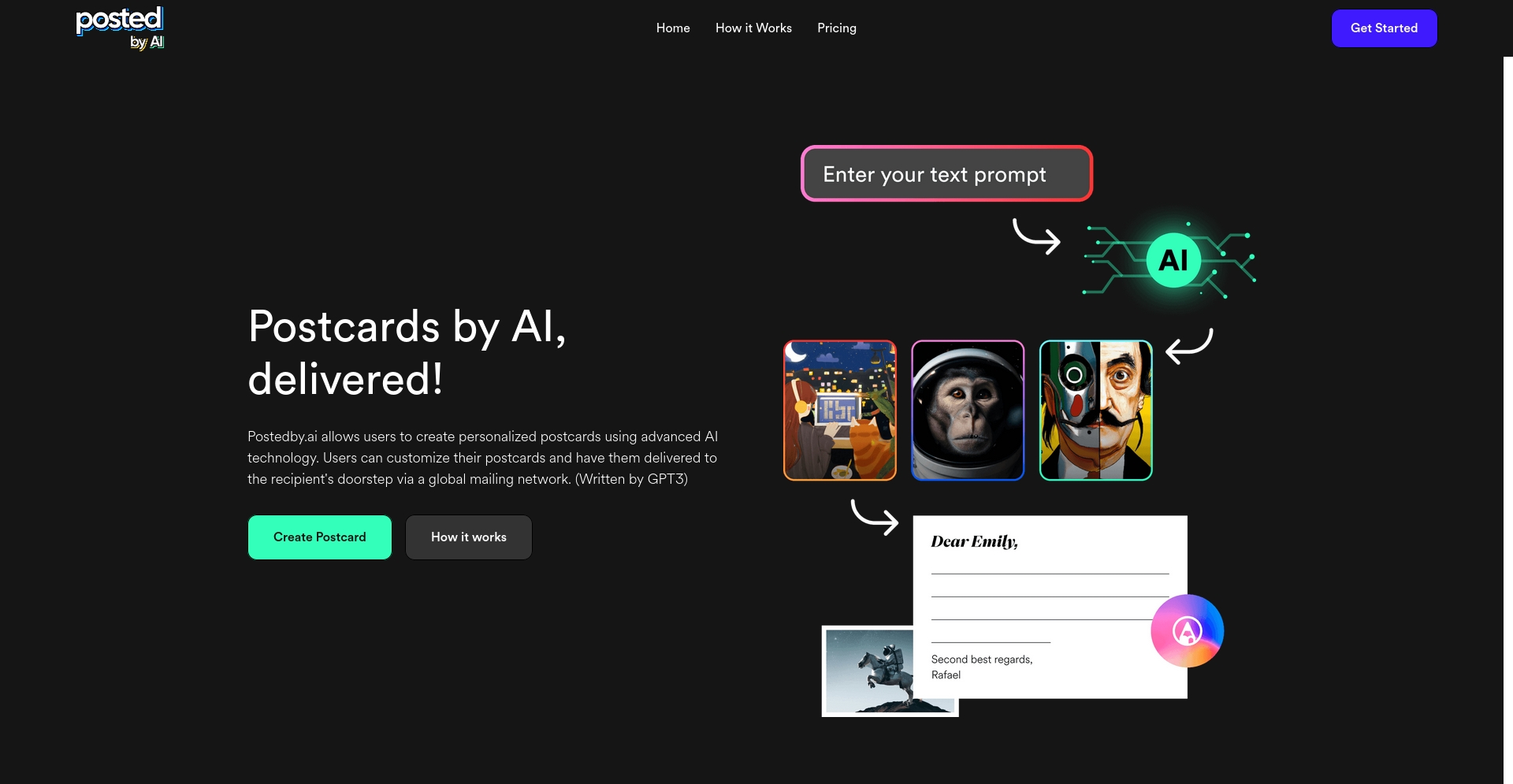Click the green Create Postcard button
The width and height of the screenshot is (1513, 784).
pos(320,537)
